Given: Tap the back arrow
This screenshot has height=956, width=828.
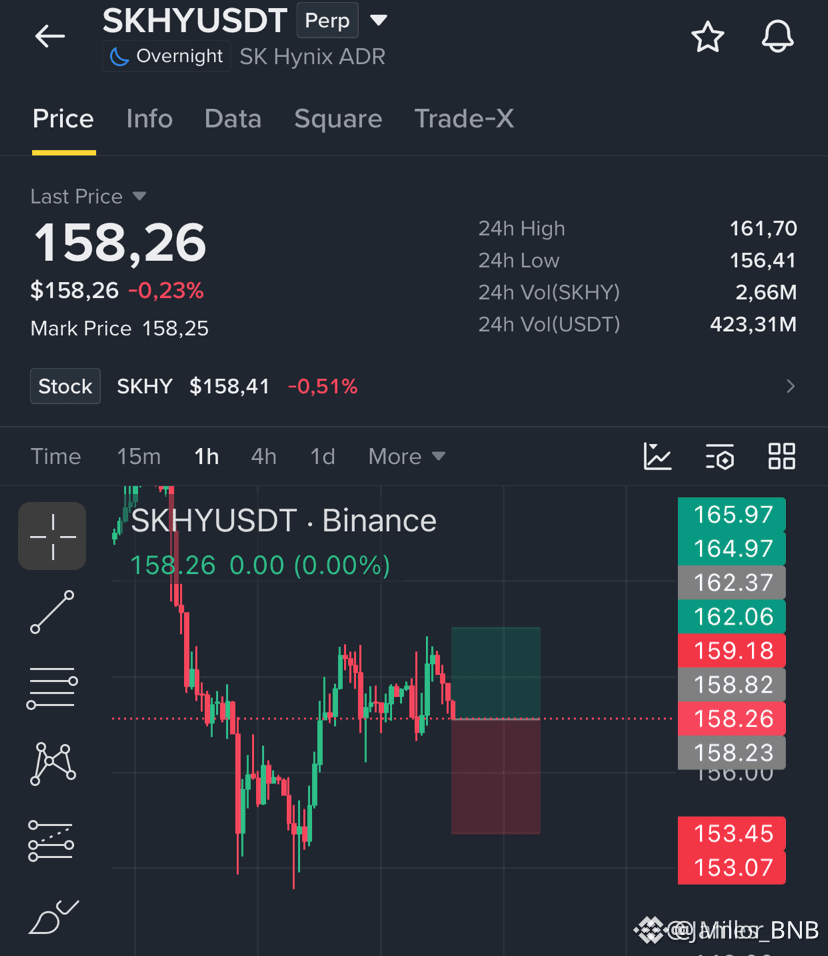Looking at the screenshot, I should click(49, 37).
